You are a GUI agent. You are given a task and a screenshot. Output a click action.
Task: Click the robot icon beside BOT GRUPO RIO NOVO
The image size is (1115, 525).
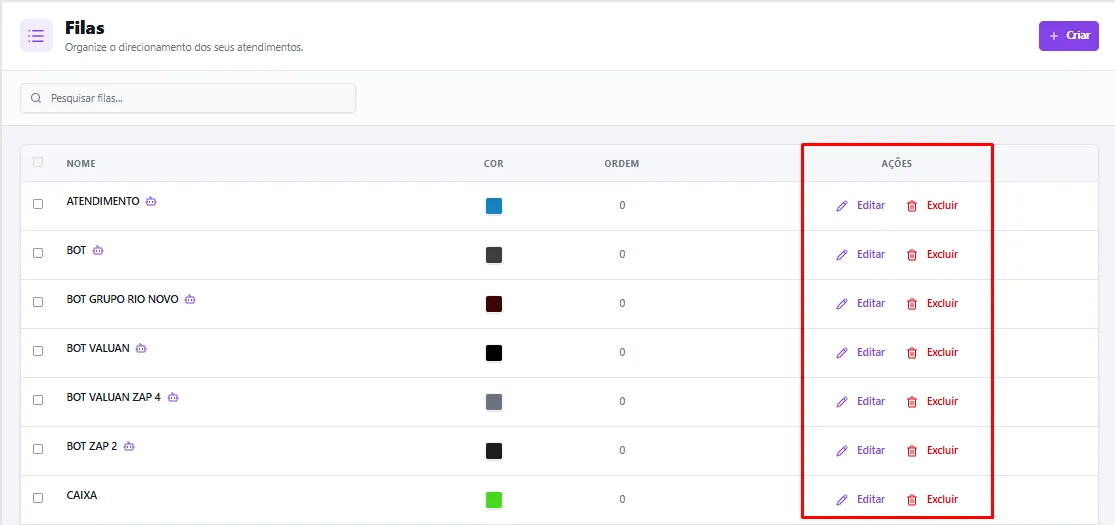tap(190, 299)
